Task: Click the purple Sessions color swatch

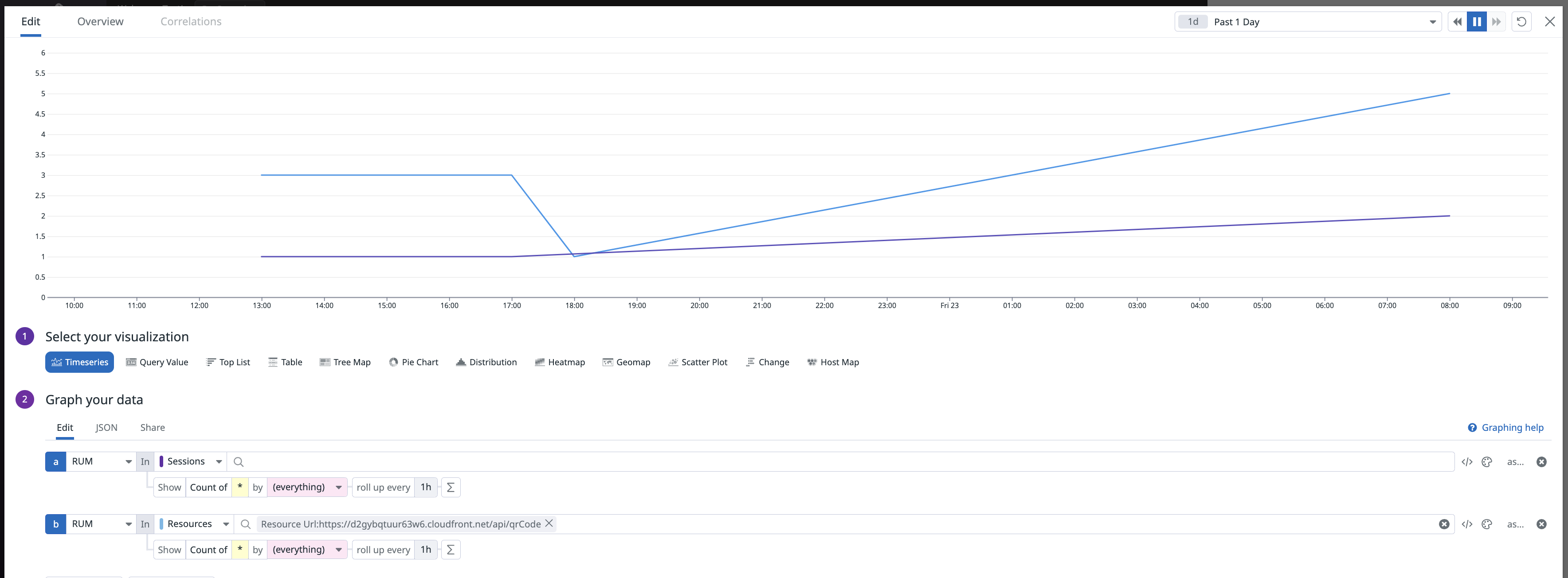Action: pyautogui.click(x=161, y=462)
